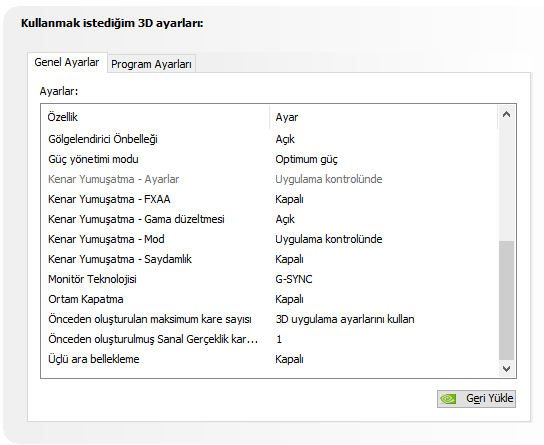This screenshot has width=544, height=445.
Task: Select Kenar Yumuşatma - Gama düzeltmesi row
Action: tap(270, 219)
